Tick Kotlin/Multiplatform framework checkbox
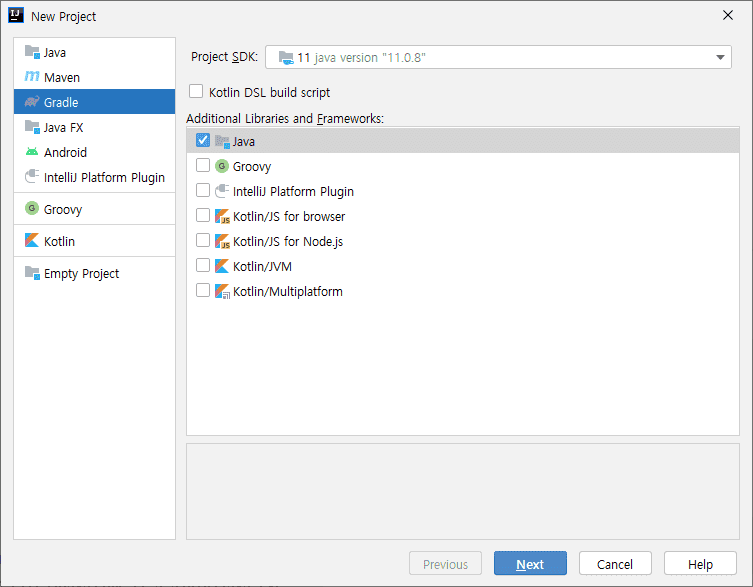This screenshot has height=587, width=753. tap(203, 291)
